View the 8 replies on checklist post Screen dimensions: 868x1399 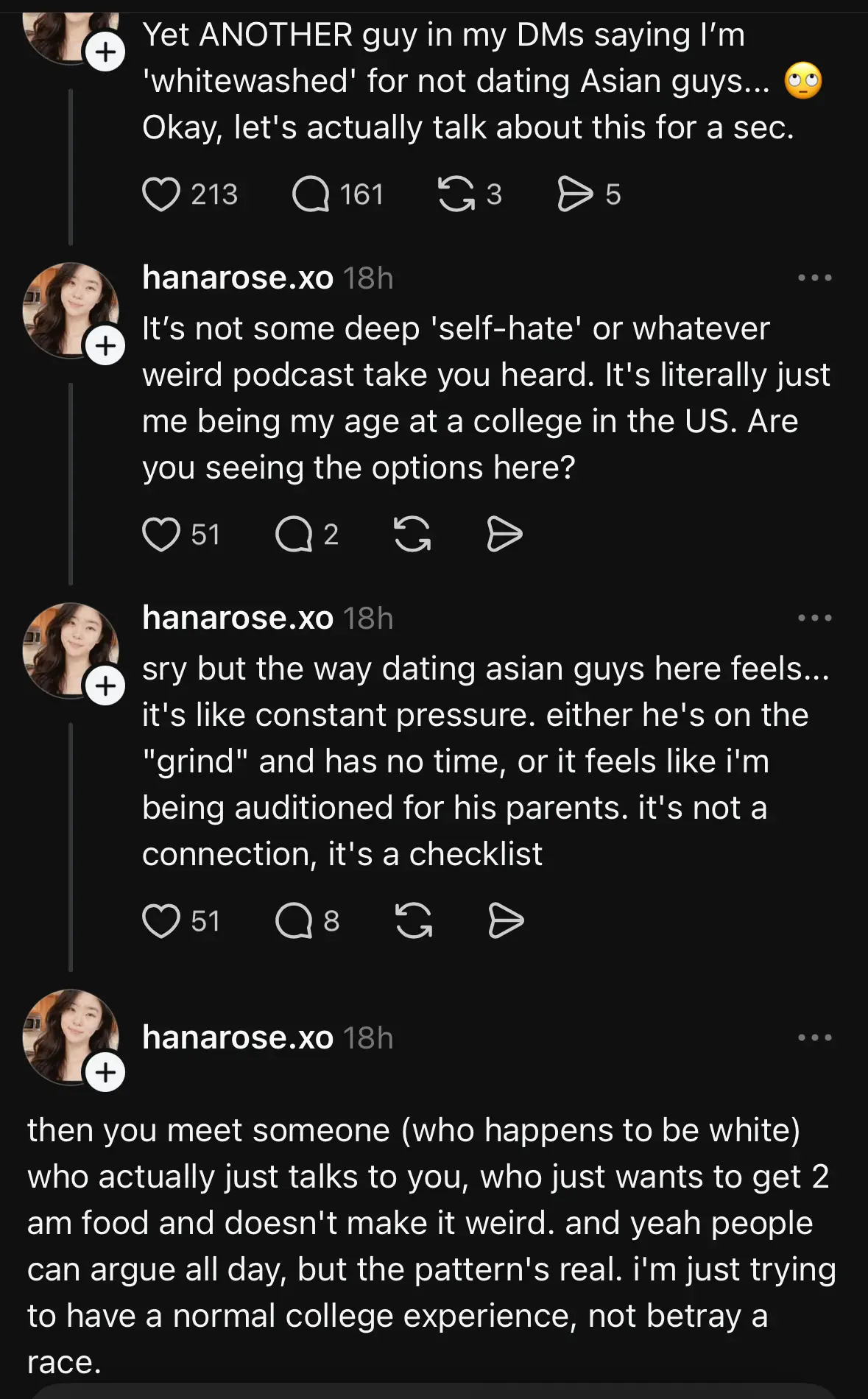pos(294,921)
